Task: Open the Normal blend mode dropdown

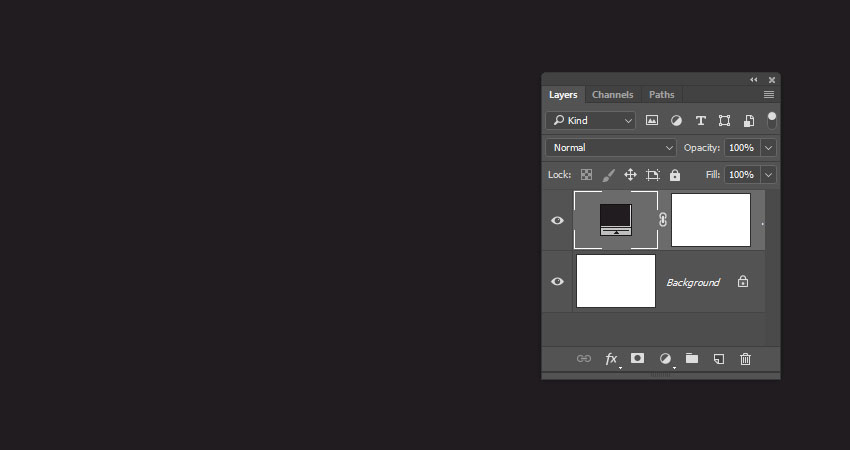Action: pyautogui.click(x=611, y=147)
